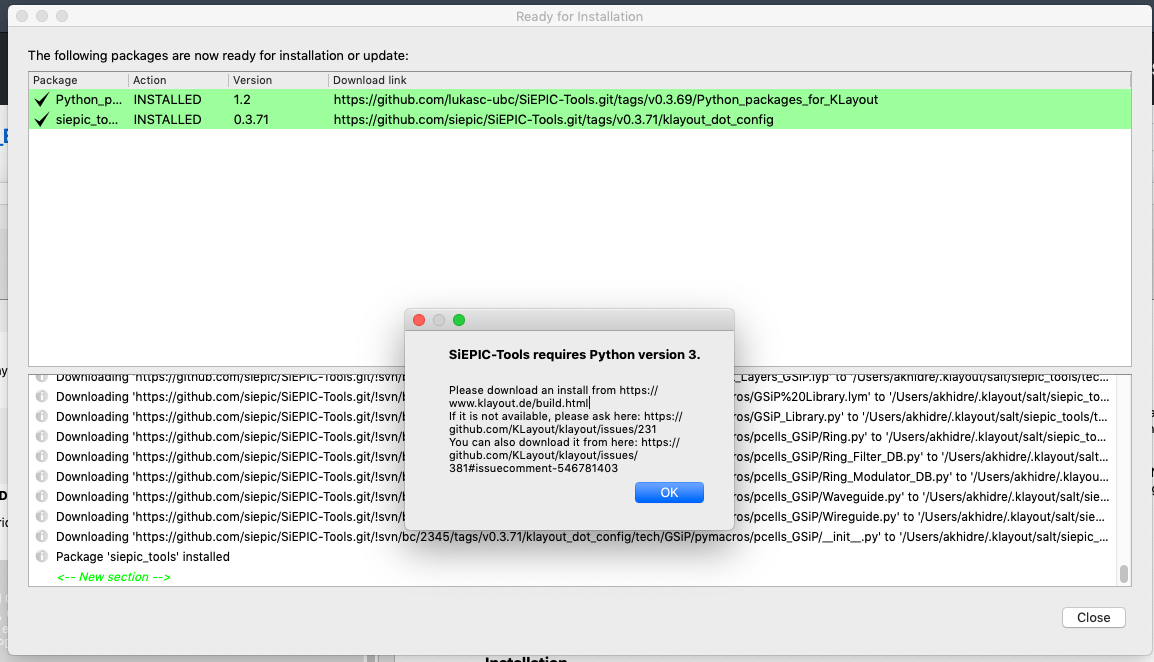Screen dimensions: 1154x662
Task: Select the Python_p... package row name
Action: [89, 99]
